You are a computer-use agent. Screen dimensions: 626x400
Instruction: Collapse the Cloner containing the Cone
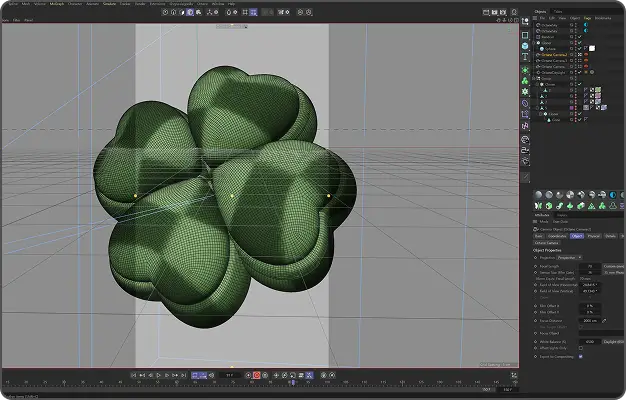[541, 114]
